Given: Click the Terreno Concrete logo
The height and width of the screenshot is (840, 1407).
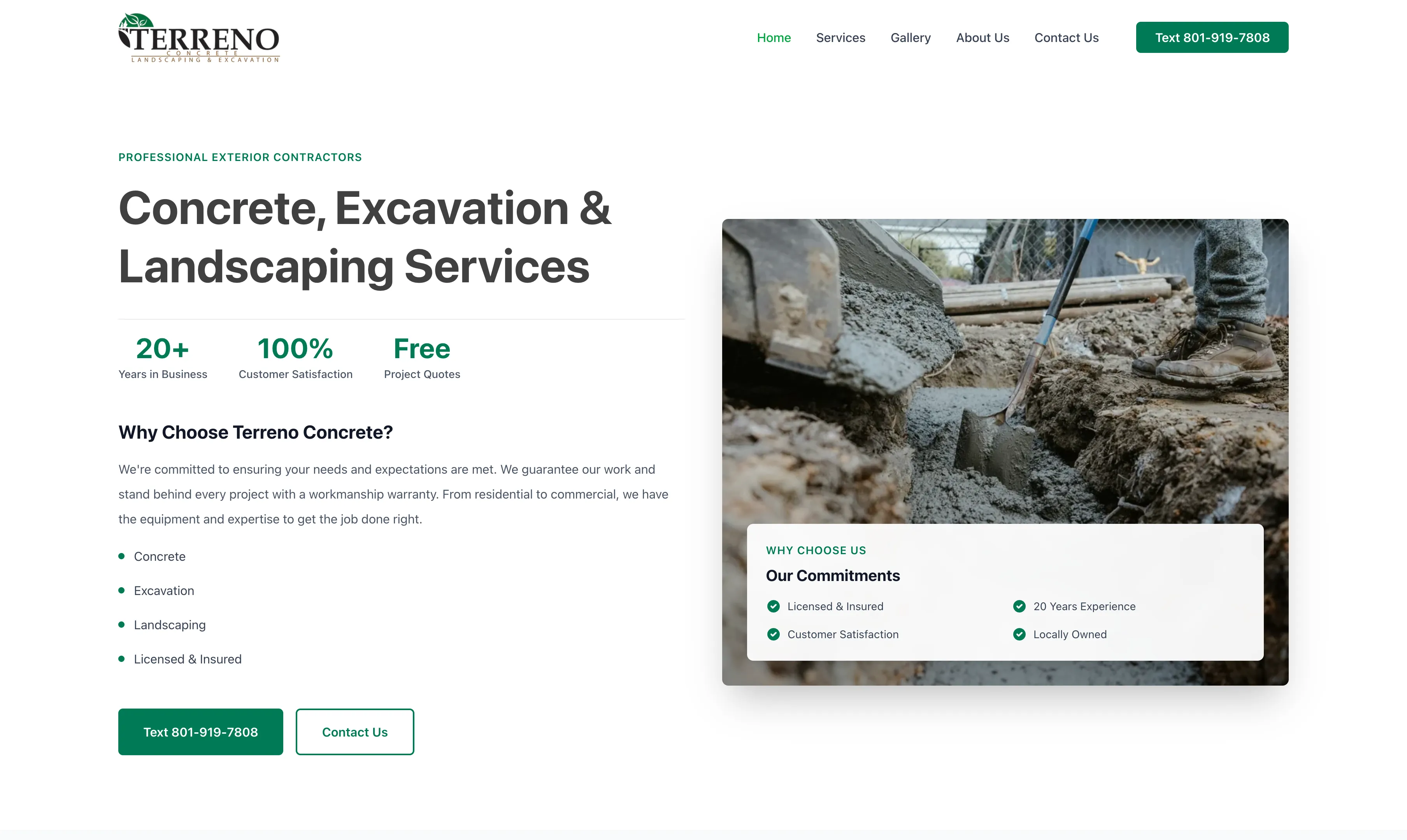Looking at the screenshot, I should 199,37.
